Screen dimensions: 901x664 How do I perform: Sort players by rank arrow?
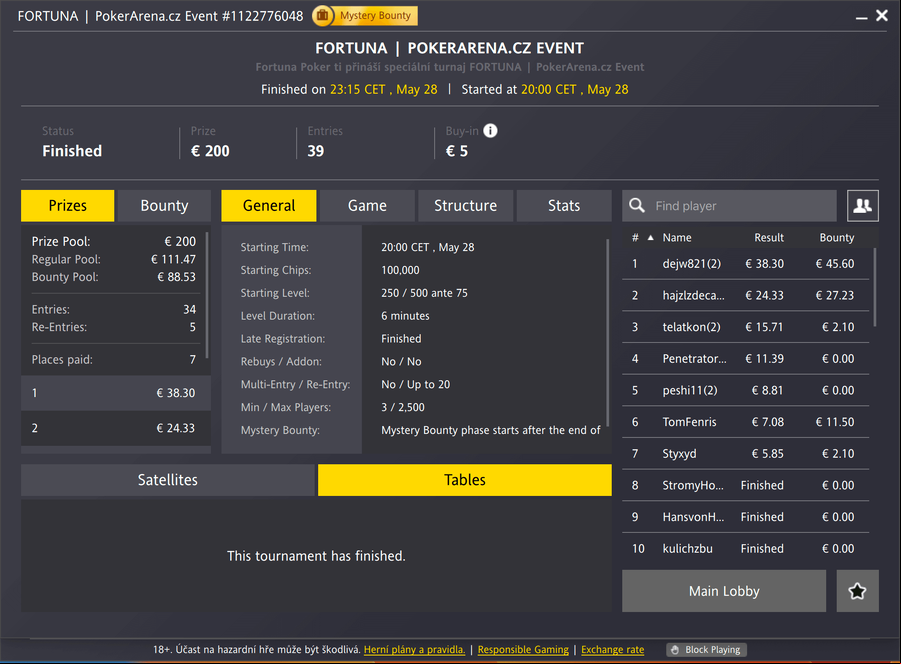click(650, 238)
